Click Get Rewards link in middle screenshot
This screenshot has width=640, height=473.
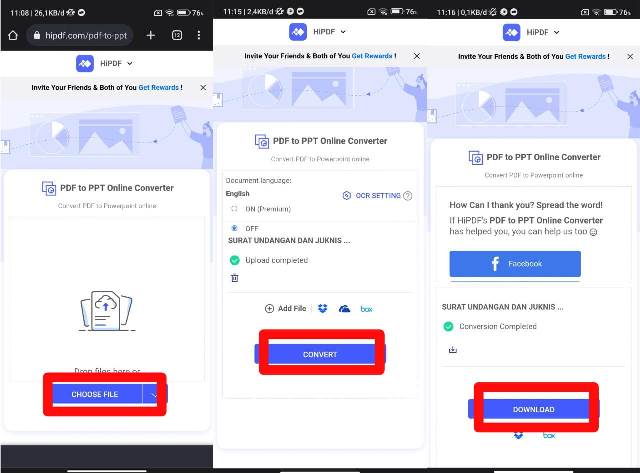(372, 56)
